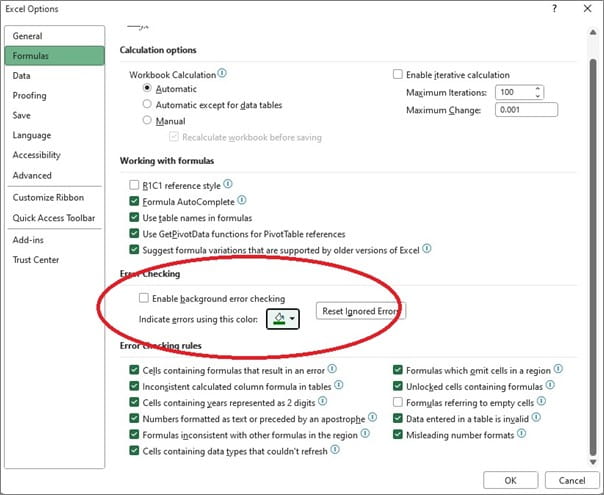Go to the Customize Ribbon category
Image resolution: width=604 pixels, height=495 pixels.
47,197
